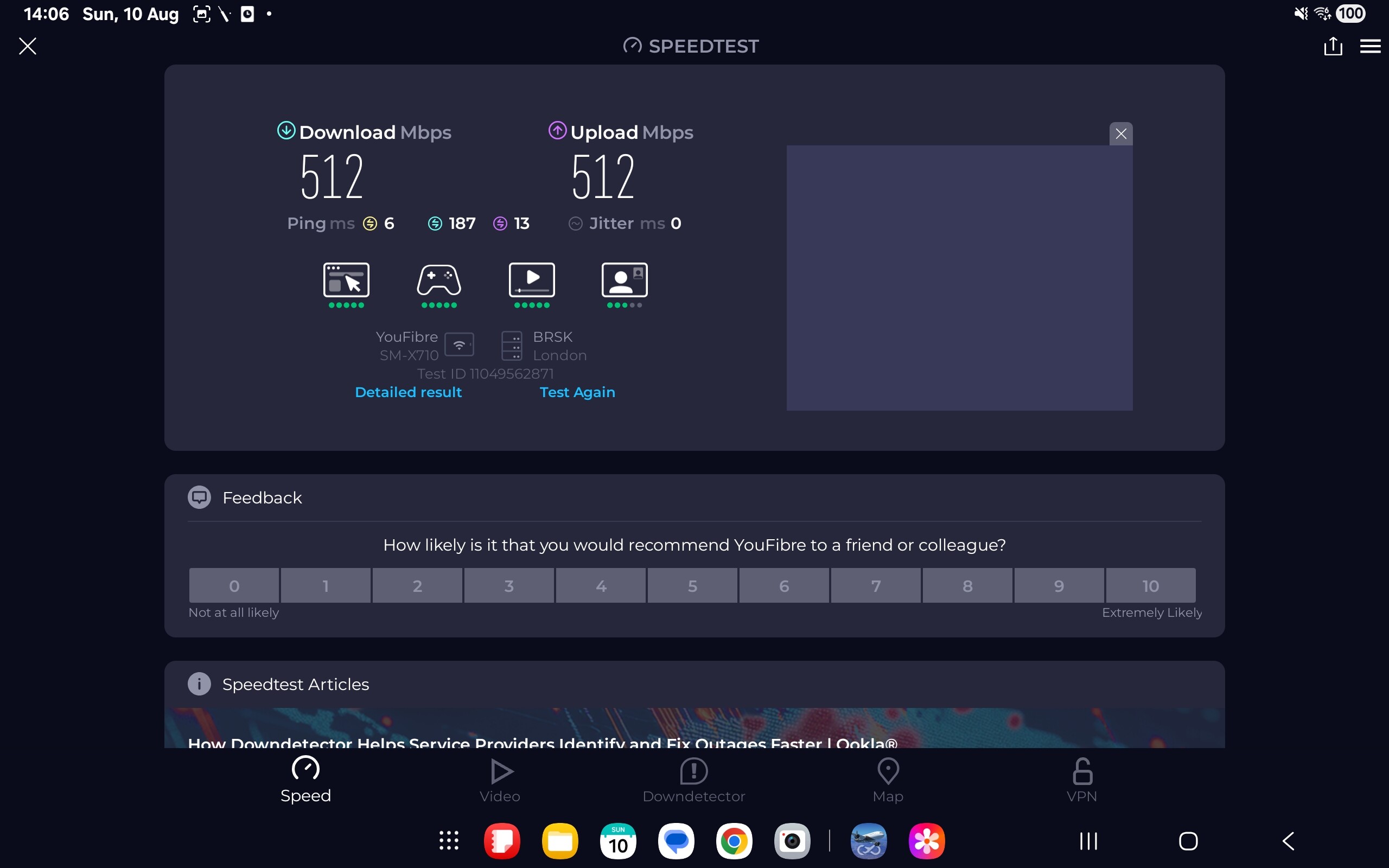Choose rating 7 for YouFibre
This screenshot has width=1389, height=868.
[875, 585]
